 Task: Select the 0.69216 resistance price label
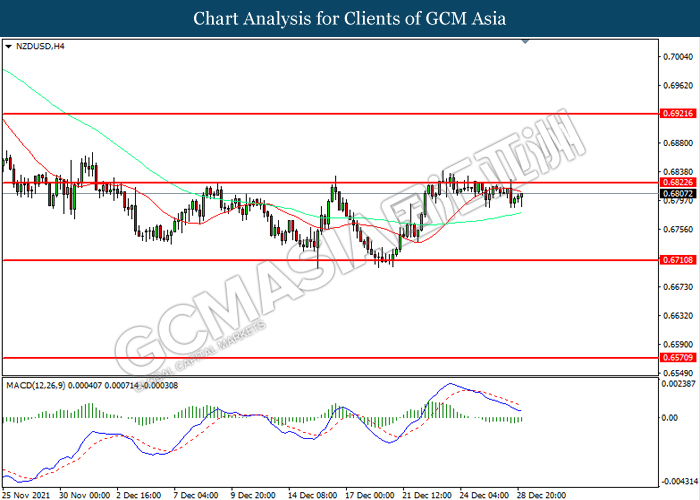(x=678, y=114)
